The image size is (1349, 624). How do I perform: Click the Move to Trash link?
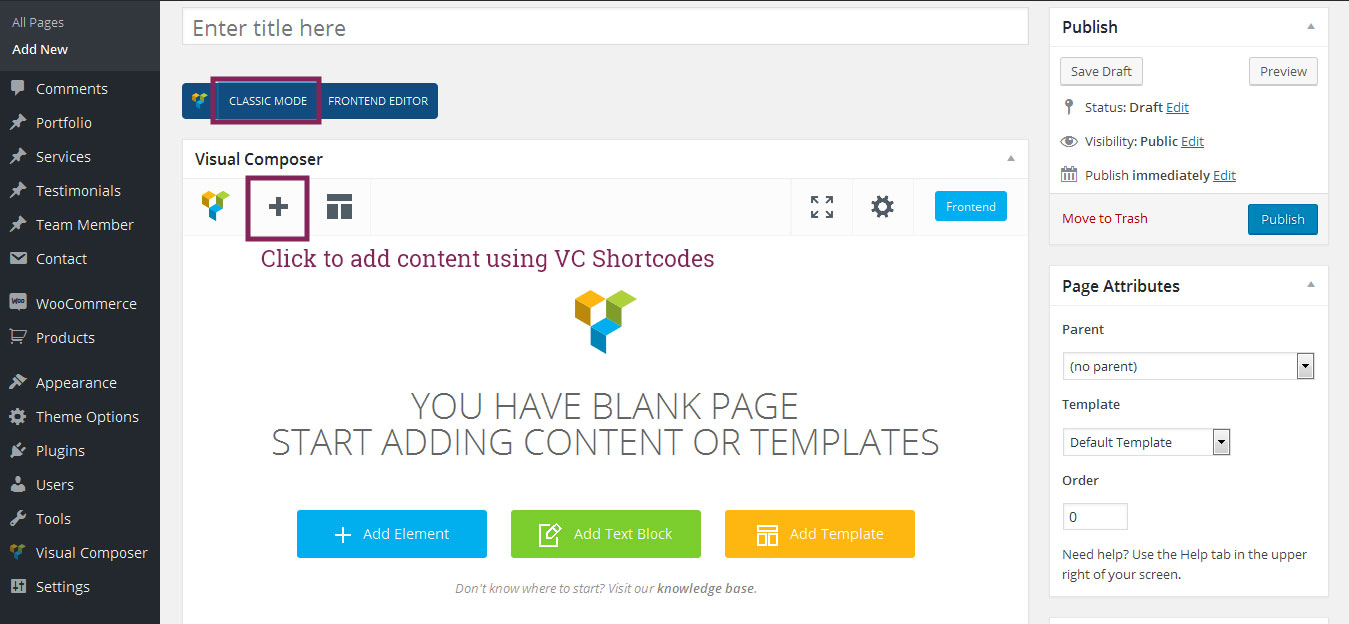coord(1104,219)
